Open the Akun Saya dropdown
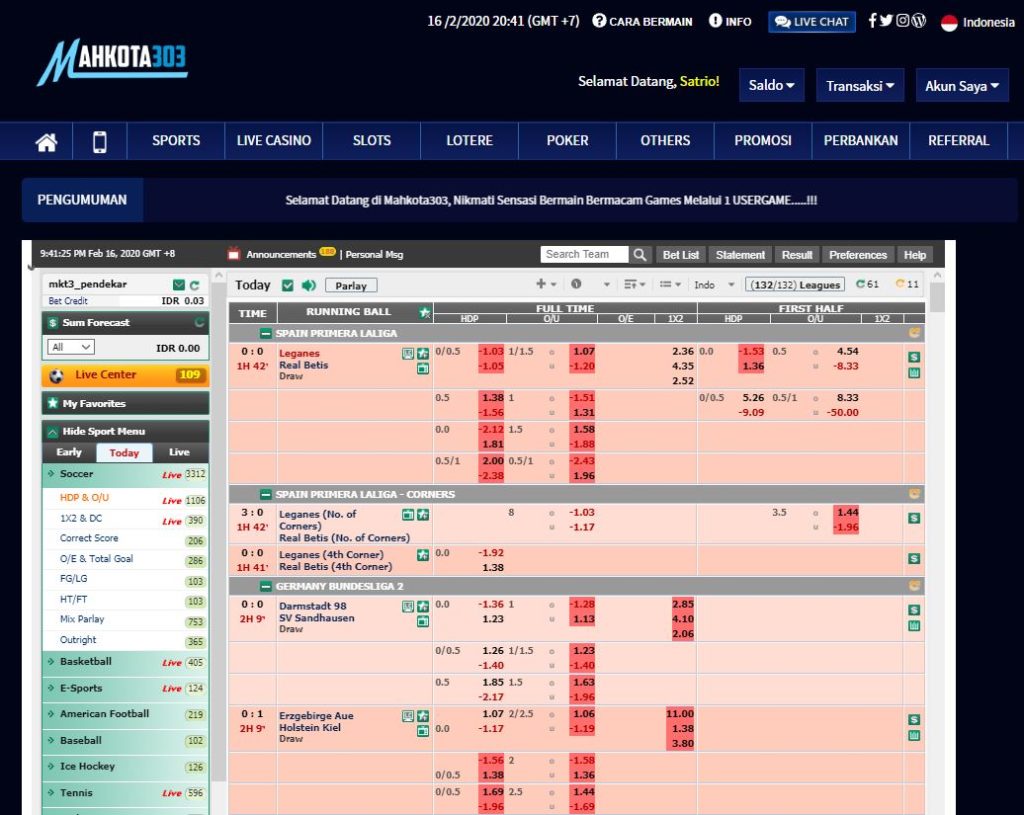The width and height of the screenshot is (1024, 815). tap(962, 86)
